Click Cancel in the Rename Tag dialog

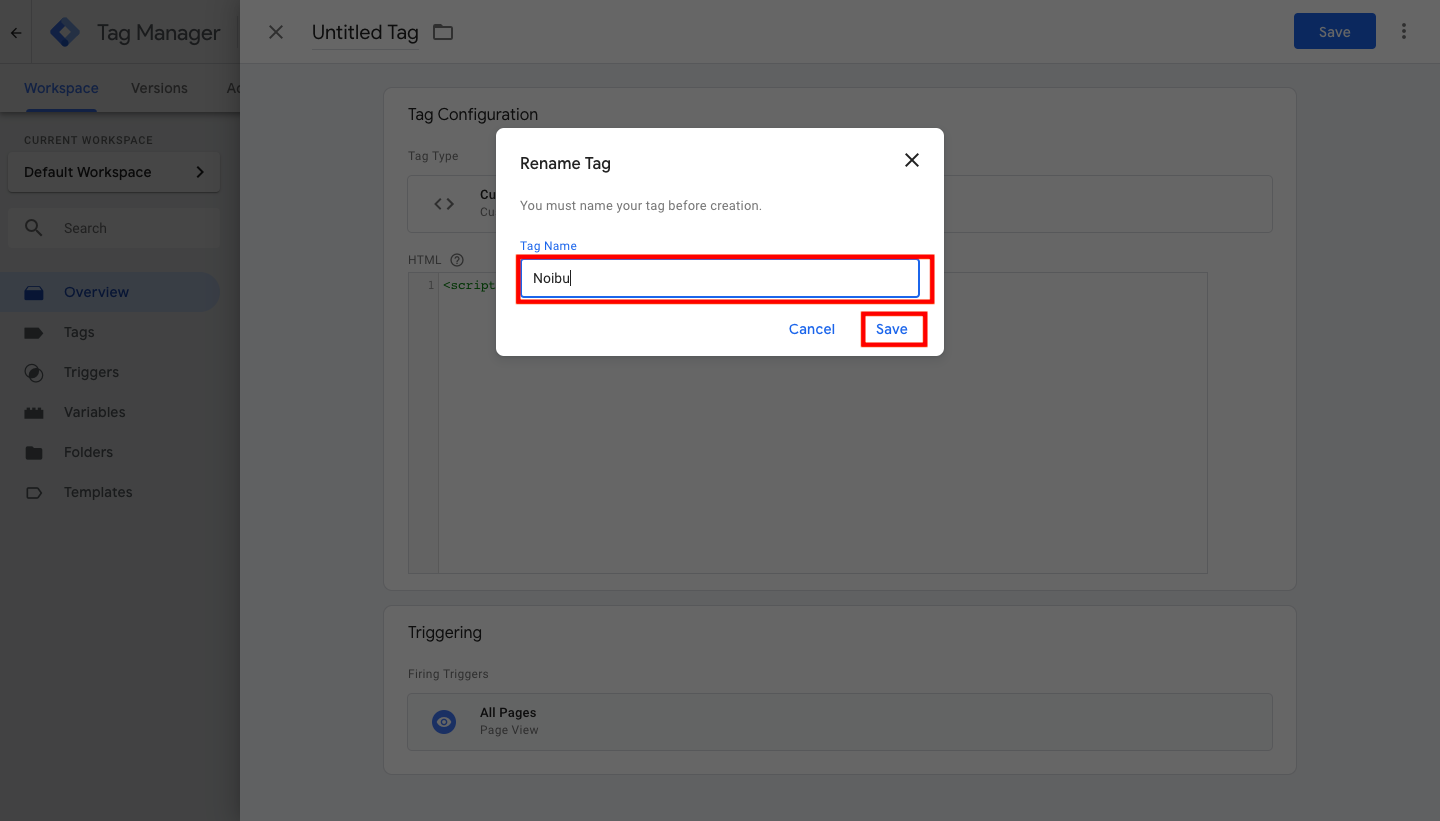coord(811,329)
